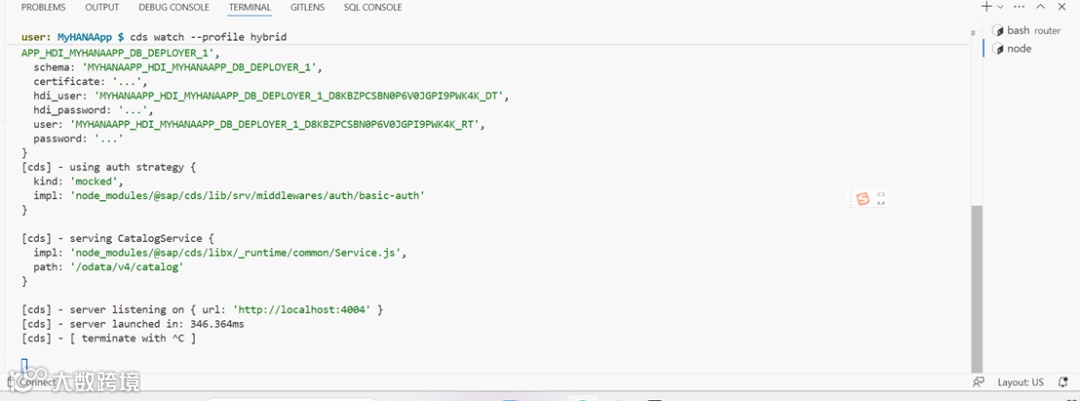This screenshot has width=1080, height=401.
Task: Click the 'server launched in: 346.364ms' line
Action: tap(133, 324)
